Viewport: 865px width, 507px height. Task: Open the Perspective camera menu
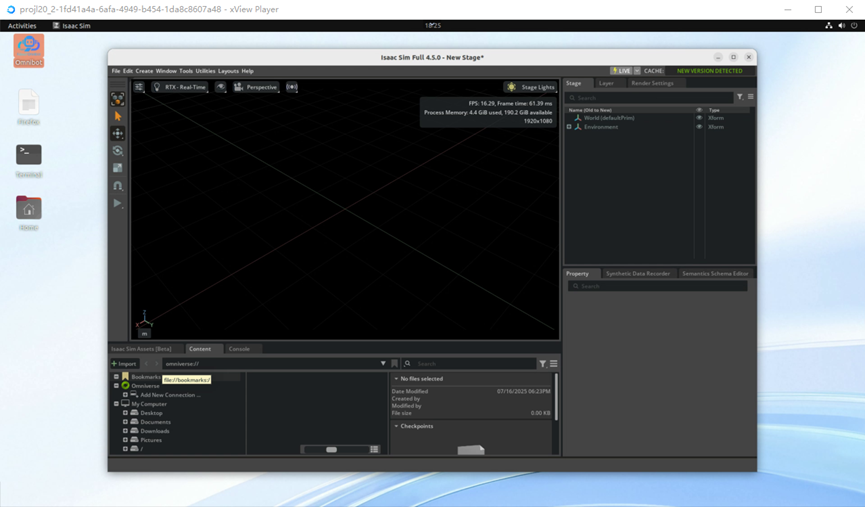[255, 87]
